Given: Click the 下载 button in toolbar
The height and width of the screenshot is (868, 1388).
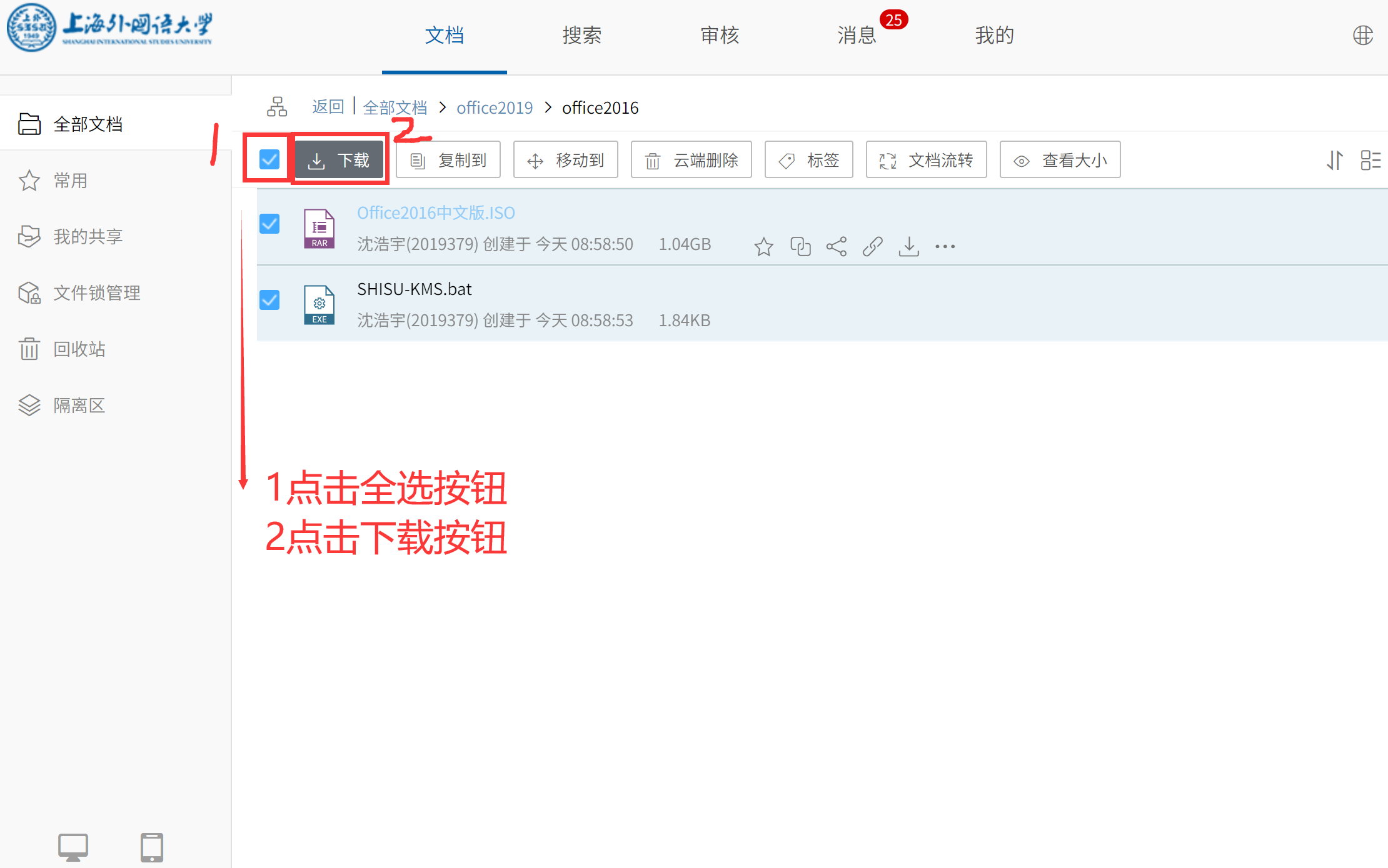Looking at the screenshot, I should click(339, 161).
